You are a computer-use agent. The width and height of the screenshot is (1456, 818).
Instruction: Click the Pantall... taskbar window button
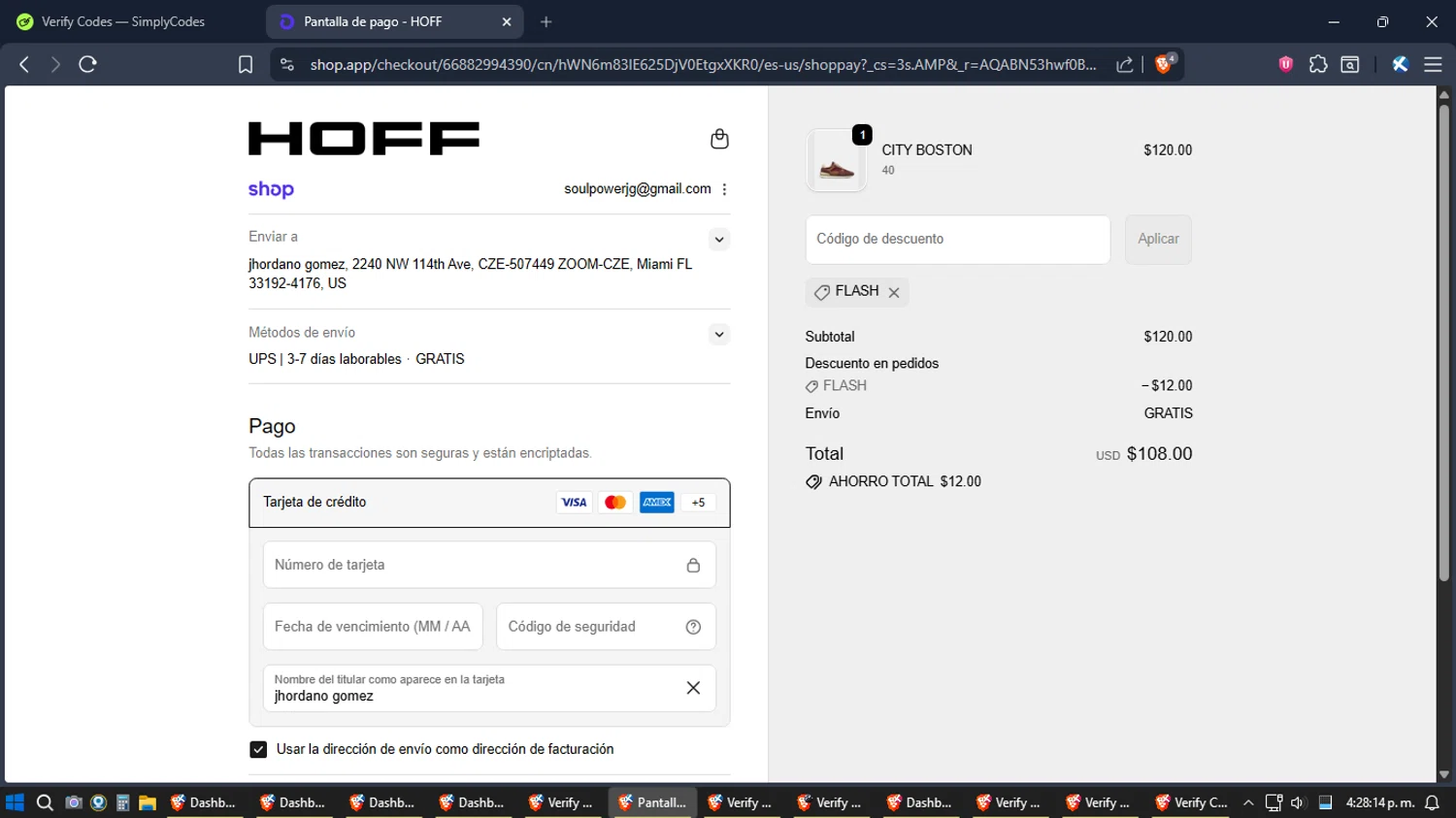pos(653,802)
